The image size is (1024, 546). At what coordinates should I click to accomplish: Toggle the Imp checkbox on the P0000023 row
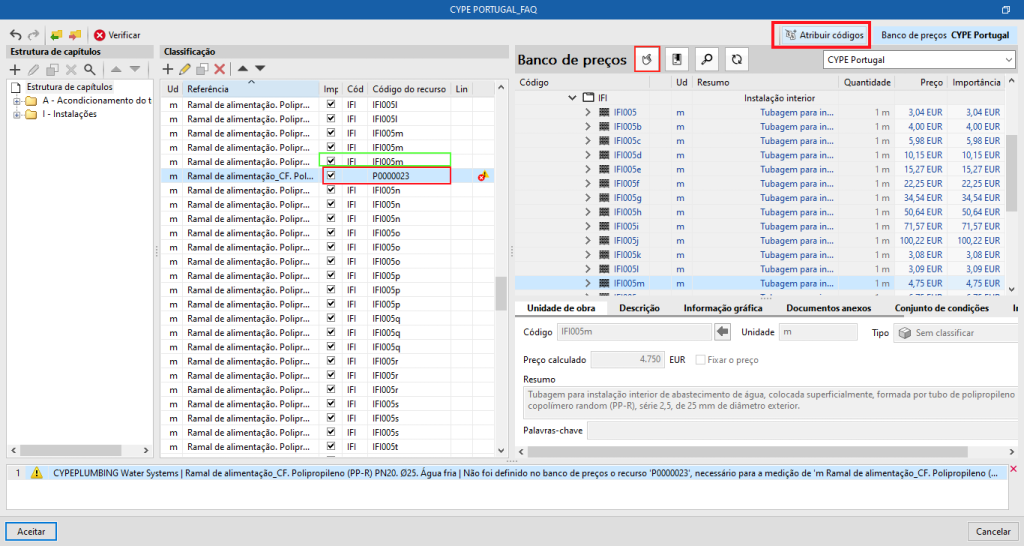[x=331, y=176]
